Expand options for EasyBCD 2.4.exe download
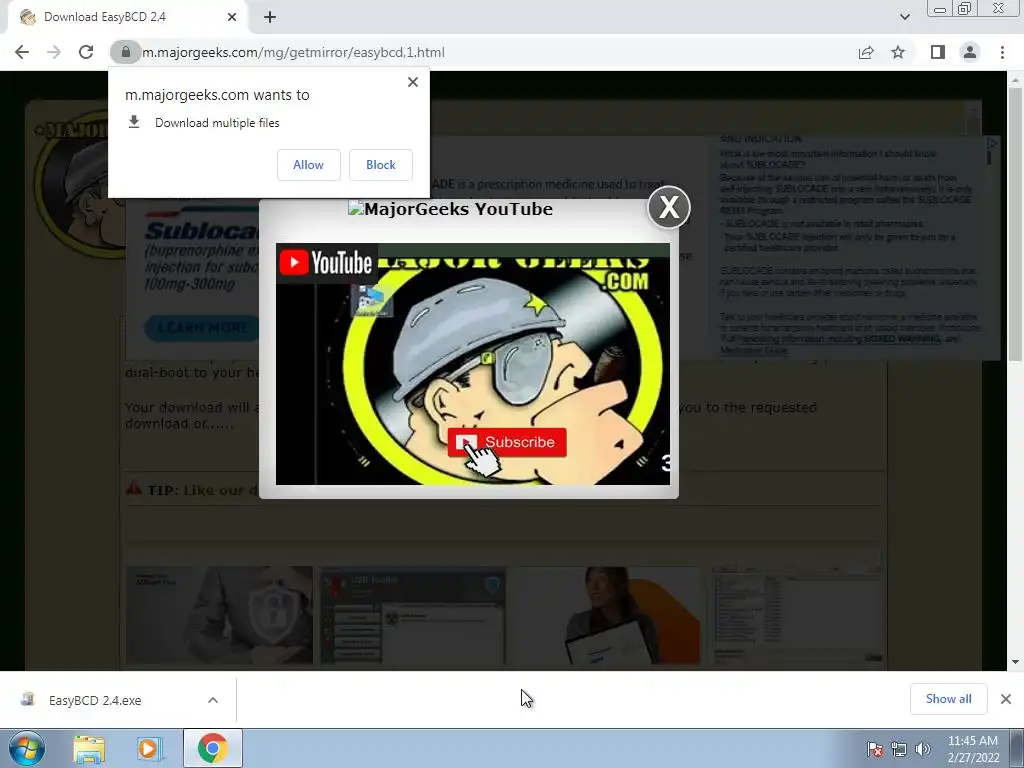Viewport: 1024px width, 768px height. pyautogui.click(x=213, y=700)
